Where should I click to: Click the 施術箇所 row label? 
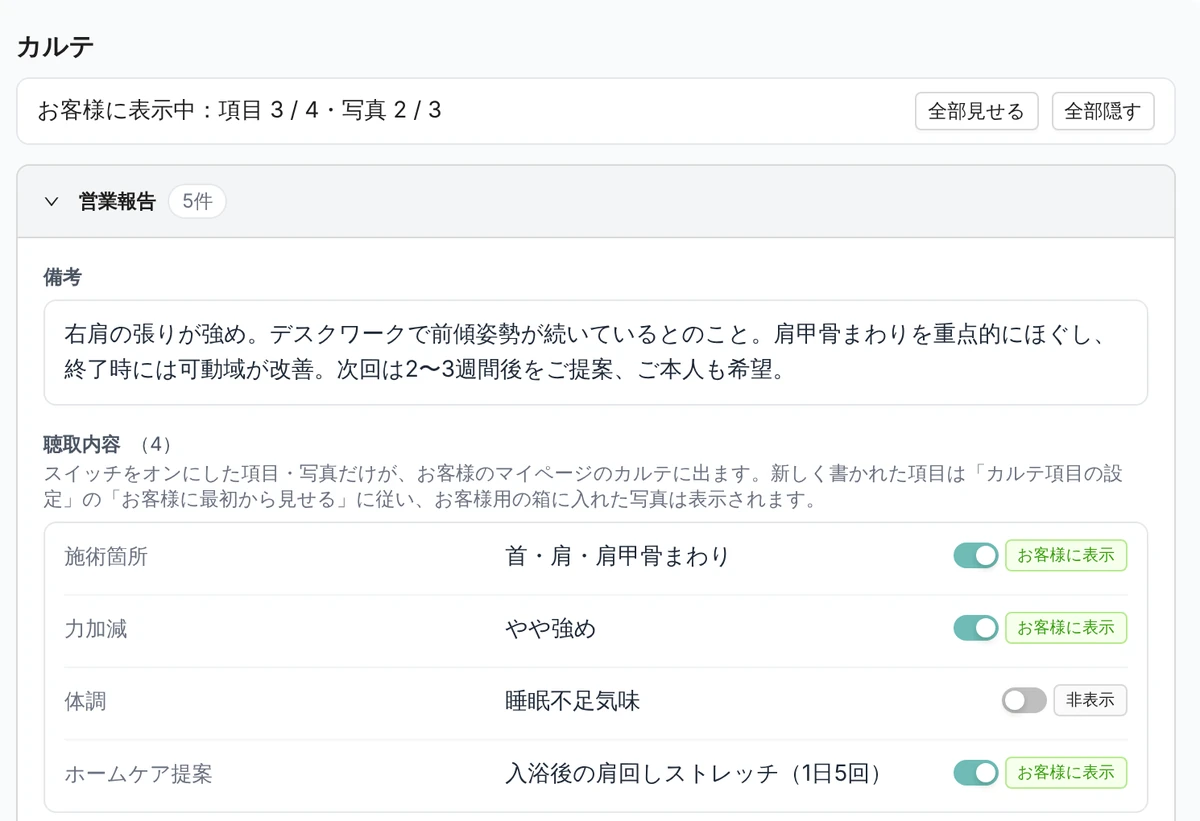click(x=106, y=557)
